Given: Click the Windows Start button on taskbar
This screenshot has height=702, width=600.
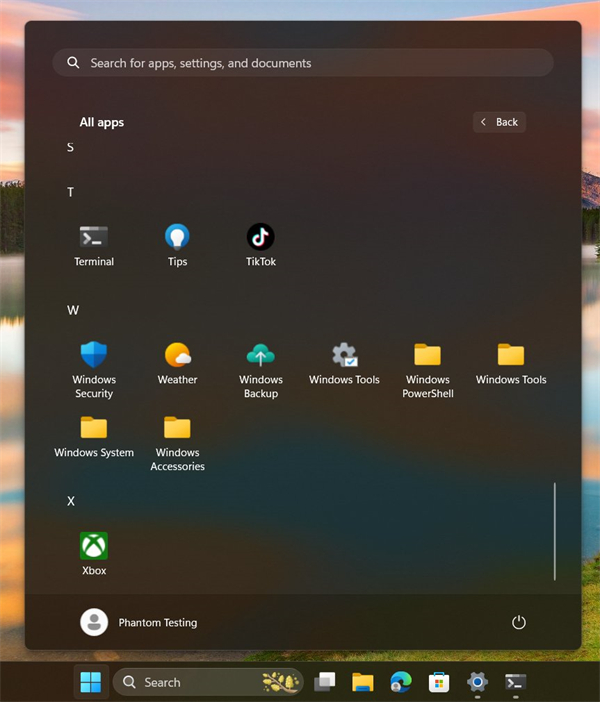Looking at the screenshot, I should (x=91, y=682).
